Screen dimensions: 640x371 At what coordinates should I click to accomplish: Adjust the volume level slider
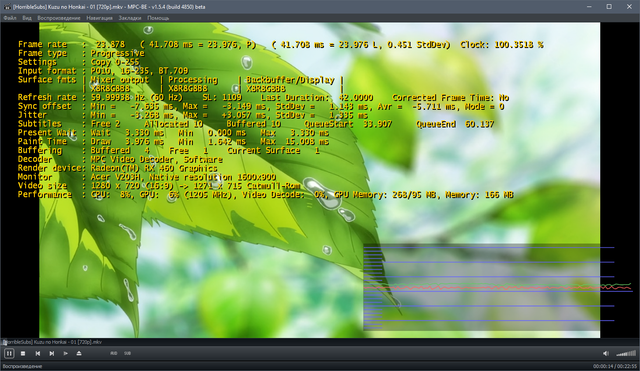pyautogui.click(x=626, y=353)
